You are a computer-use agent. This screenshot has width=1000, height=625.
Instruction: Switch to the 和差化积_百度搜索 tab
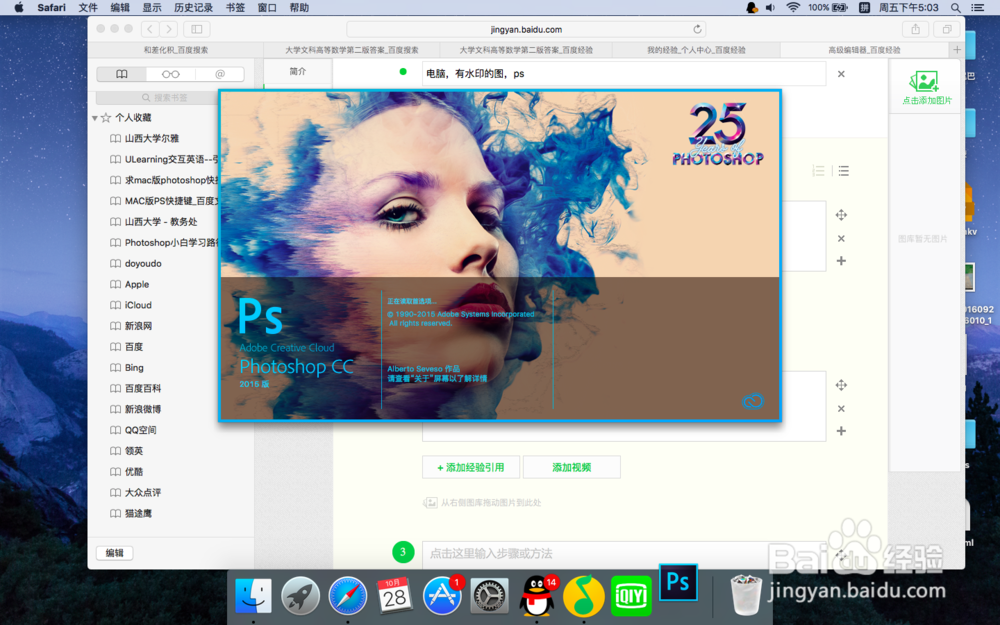click(x=175, y=50)
